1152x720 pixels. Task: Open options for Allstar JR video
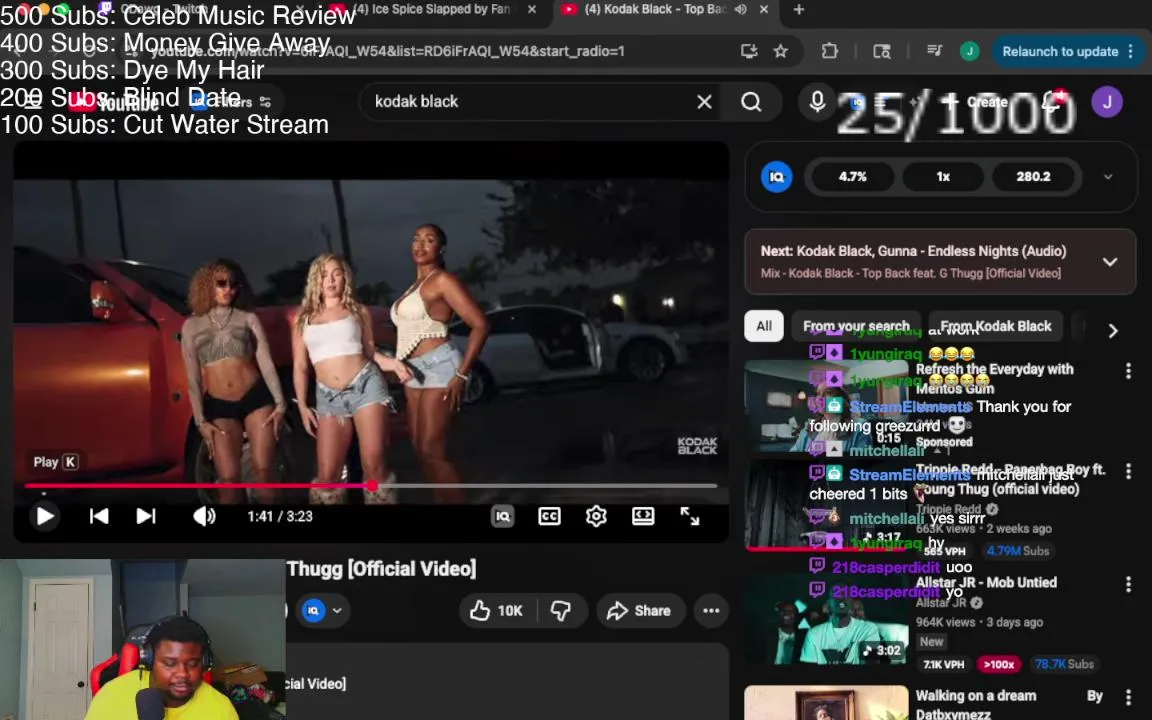point(1128,584)
